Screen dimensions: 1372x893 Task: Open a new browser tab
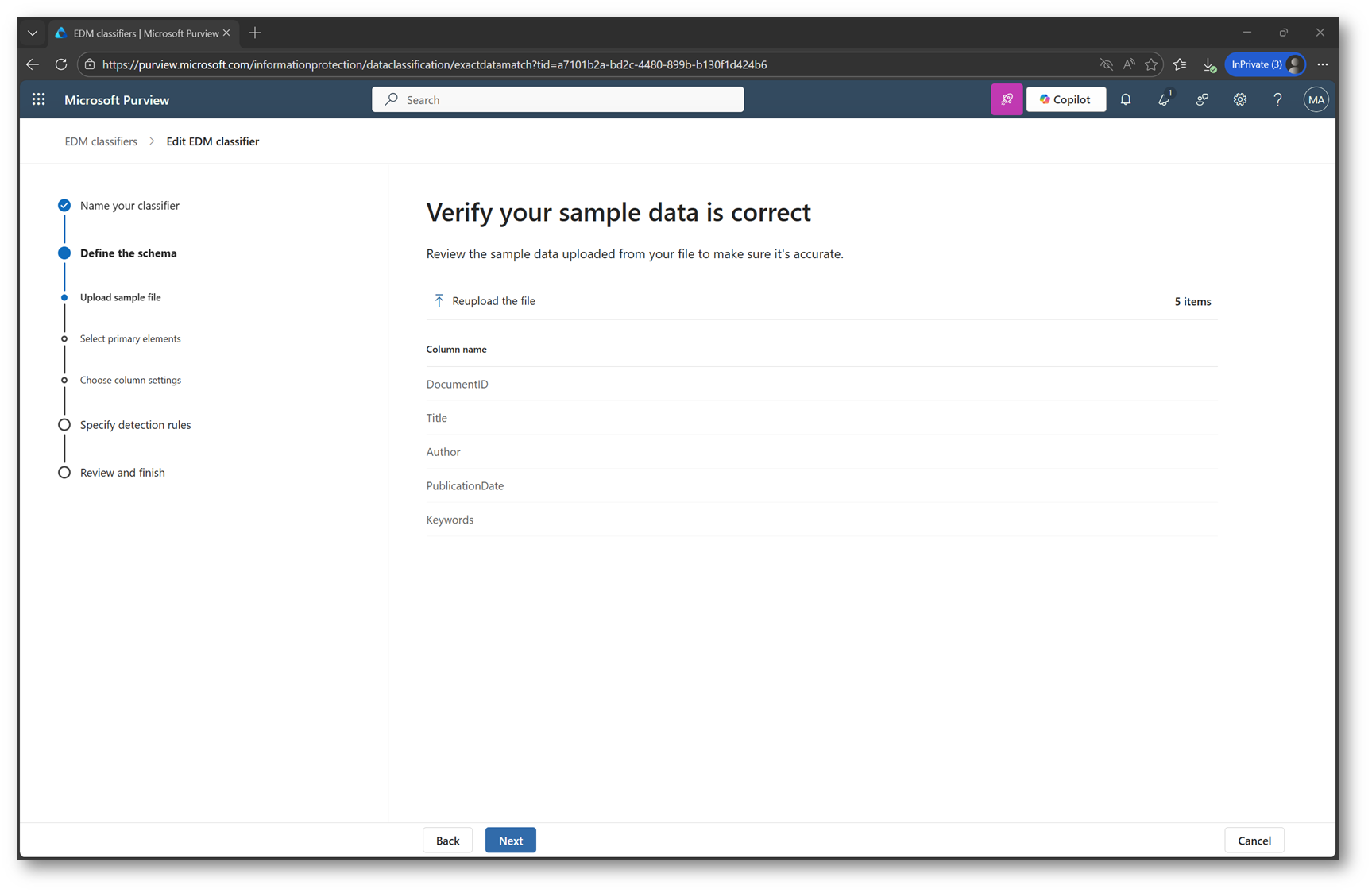click(x=255, y=33)
